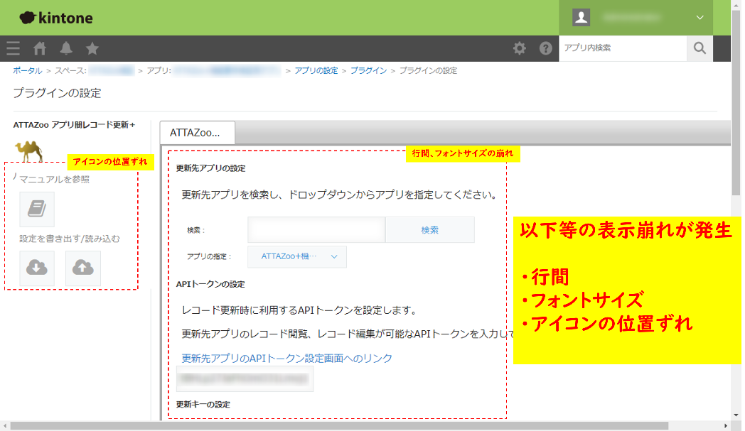Viewport: 745px width, 431px height.
Task: Click the camel plugin icon
Action: coord(29,151)
